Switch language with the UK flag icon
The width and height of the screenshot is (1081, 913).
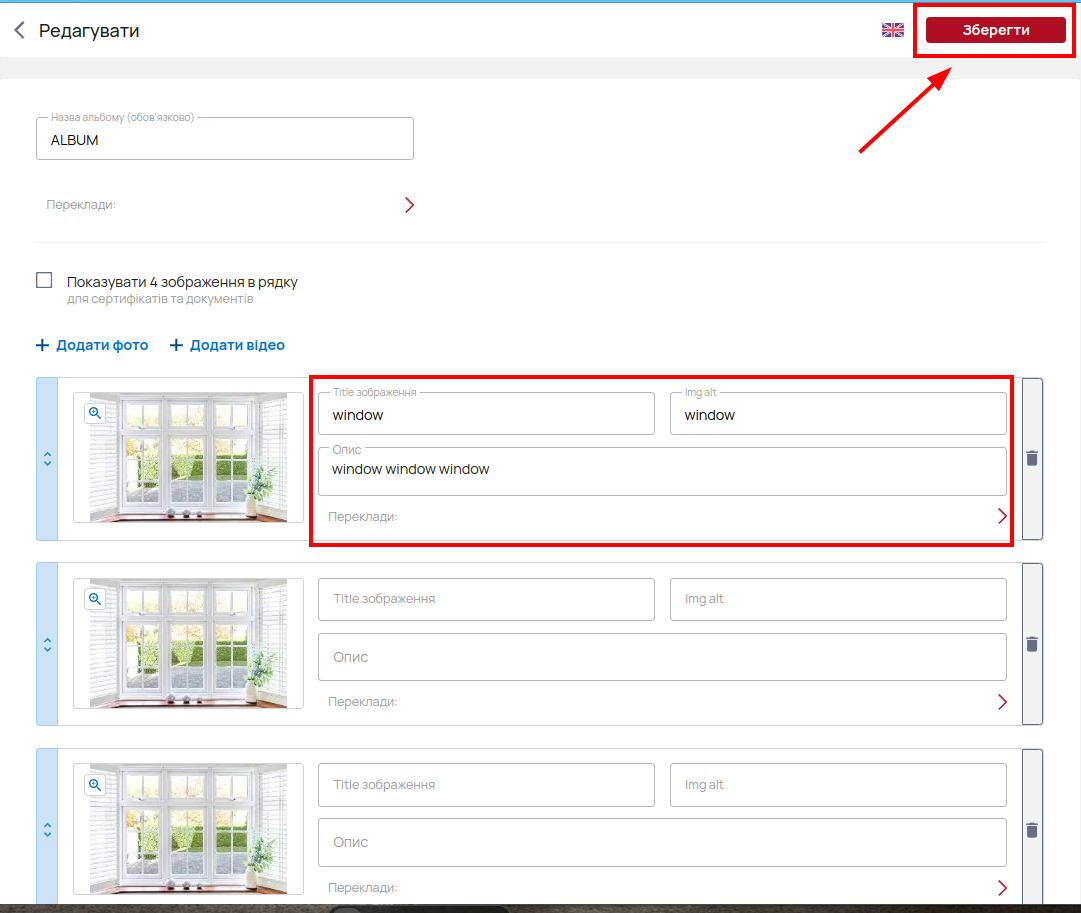click(893, 30)
